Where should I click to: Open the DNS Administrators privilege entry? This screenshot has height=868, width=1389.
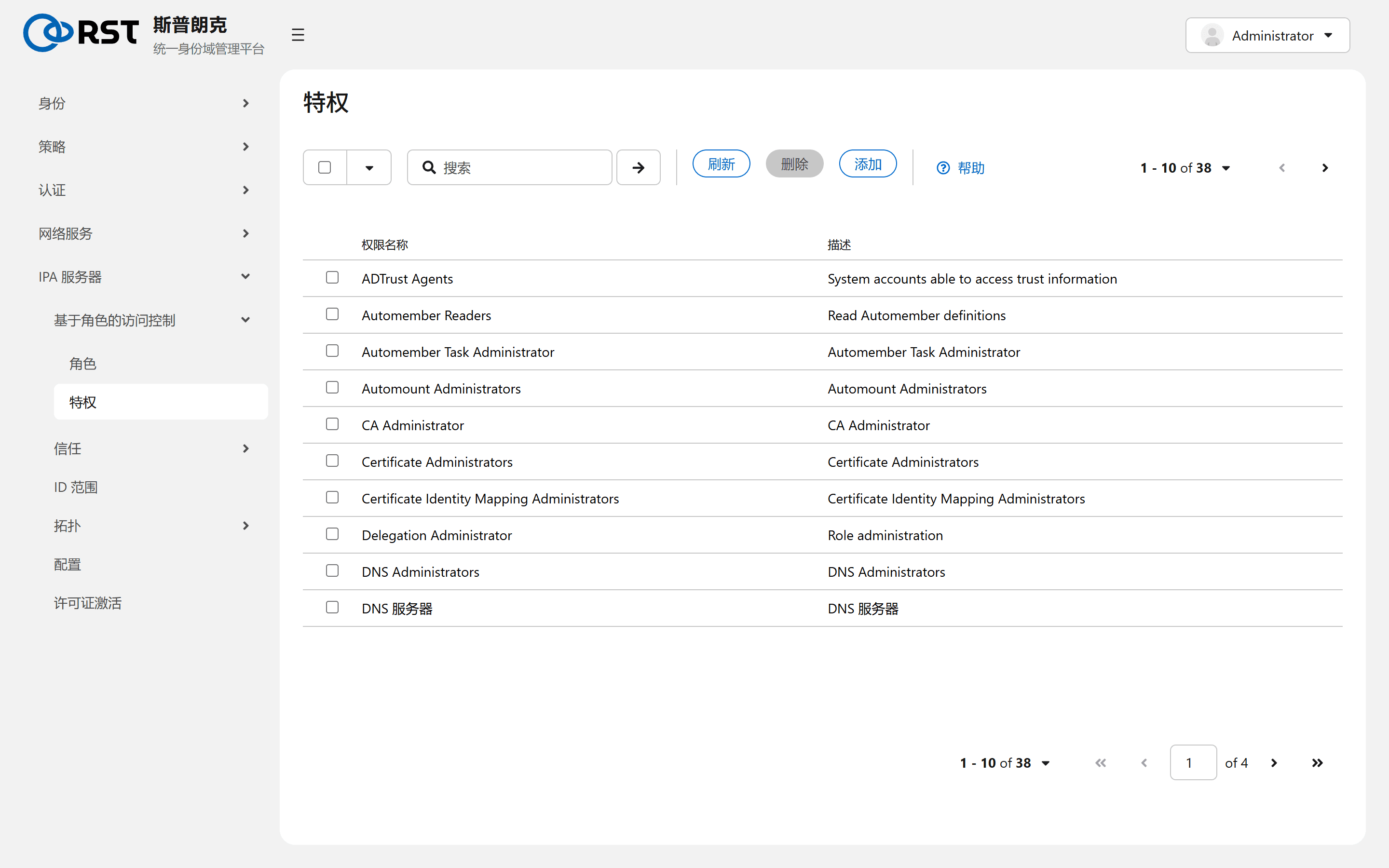(420, 572)
